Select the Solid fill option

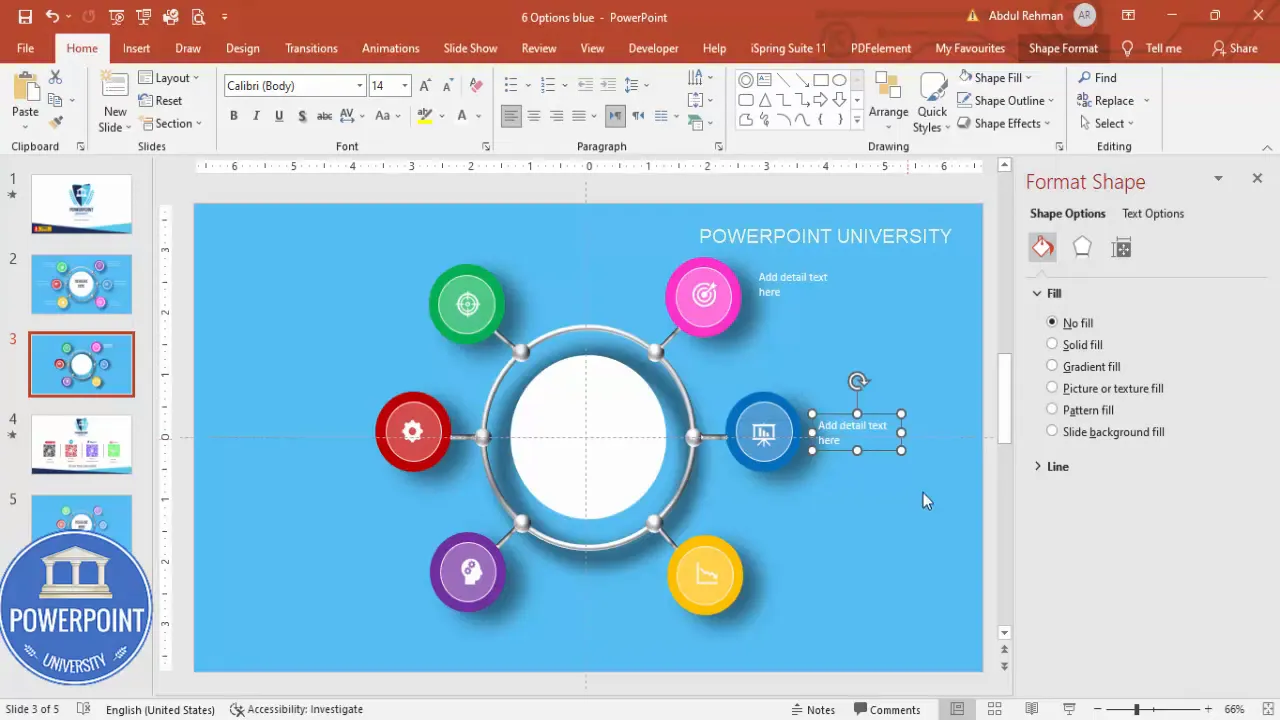(x=1052, y=344)
